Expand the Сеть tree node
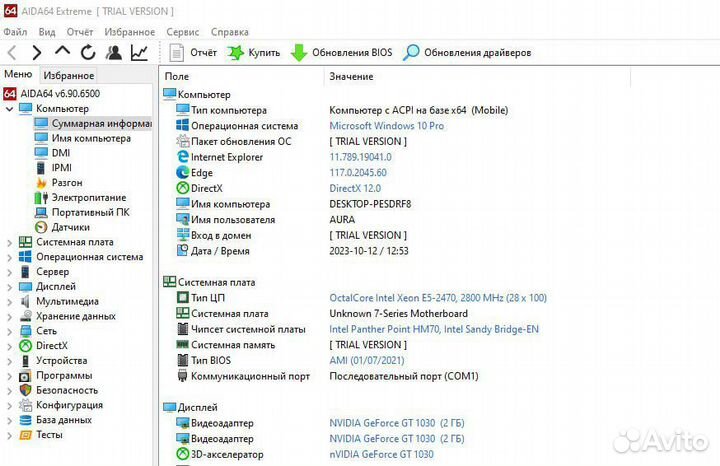The height and width of the screenshot is (466, 720). tap(9, 331)
